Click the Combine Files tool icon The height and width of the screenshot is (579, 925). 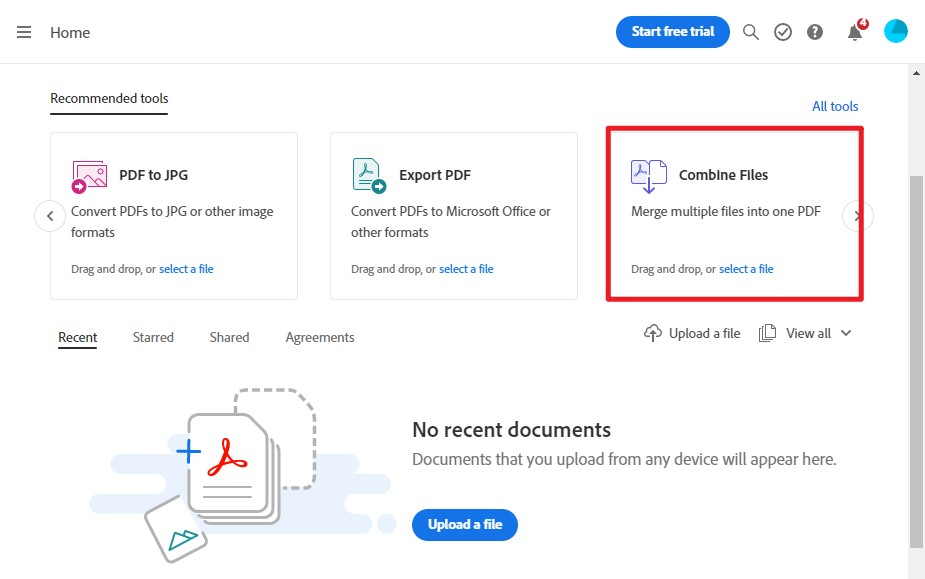click(648, 175)
